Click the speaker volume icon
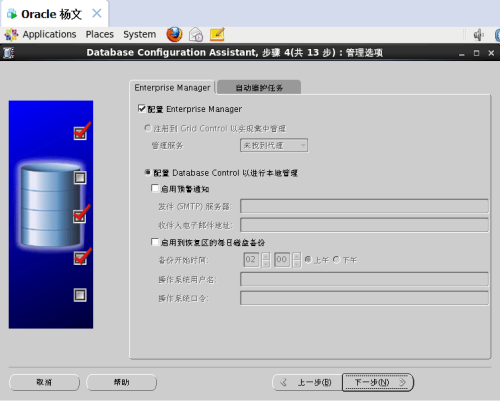 coord(478,35)
